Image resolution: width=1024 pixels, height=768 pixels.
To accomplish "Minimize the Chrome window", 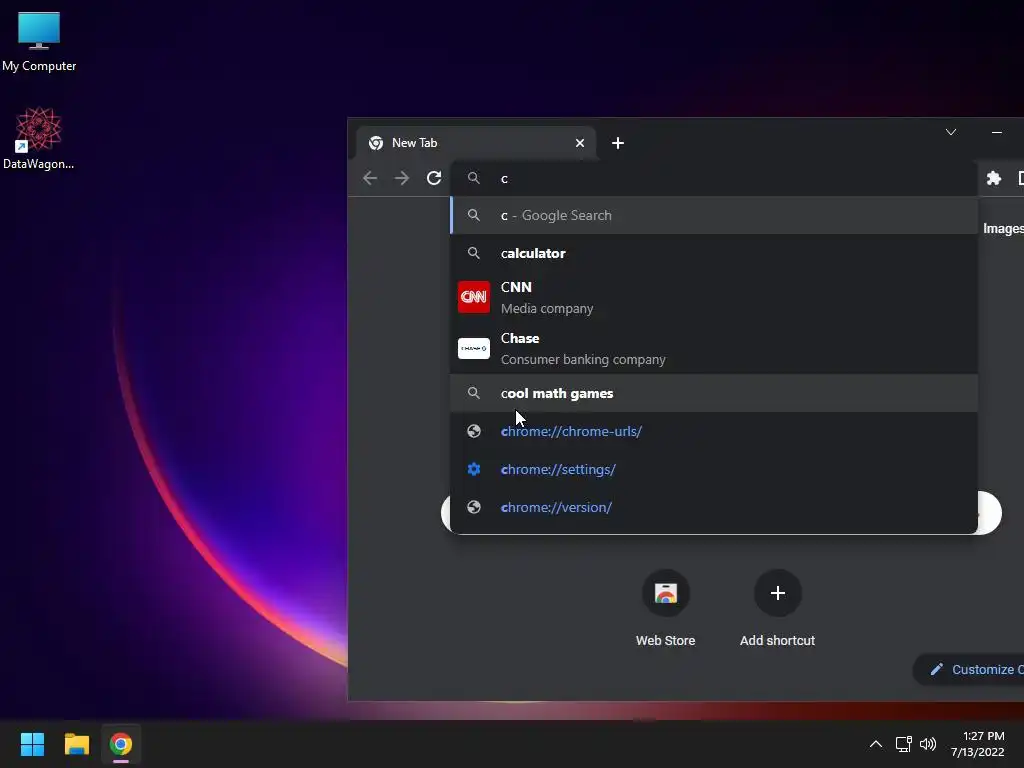I will point(997,132).
